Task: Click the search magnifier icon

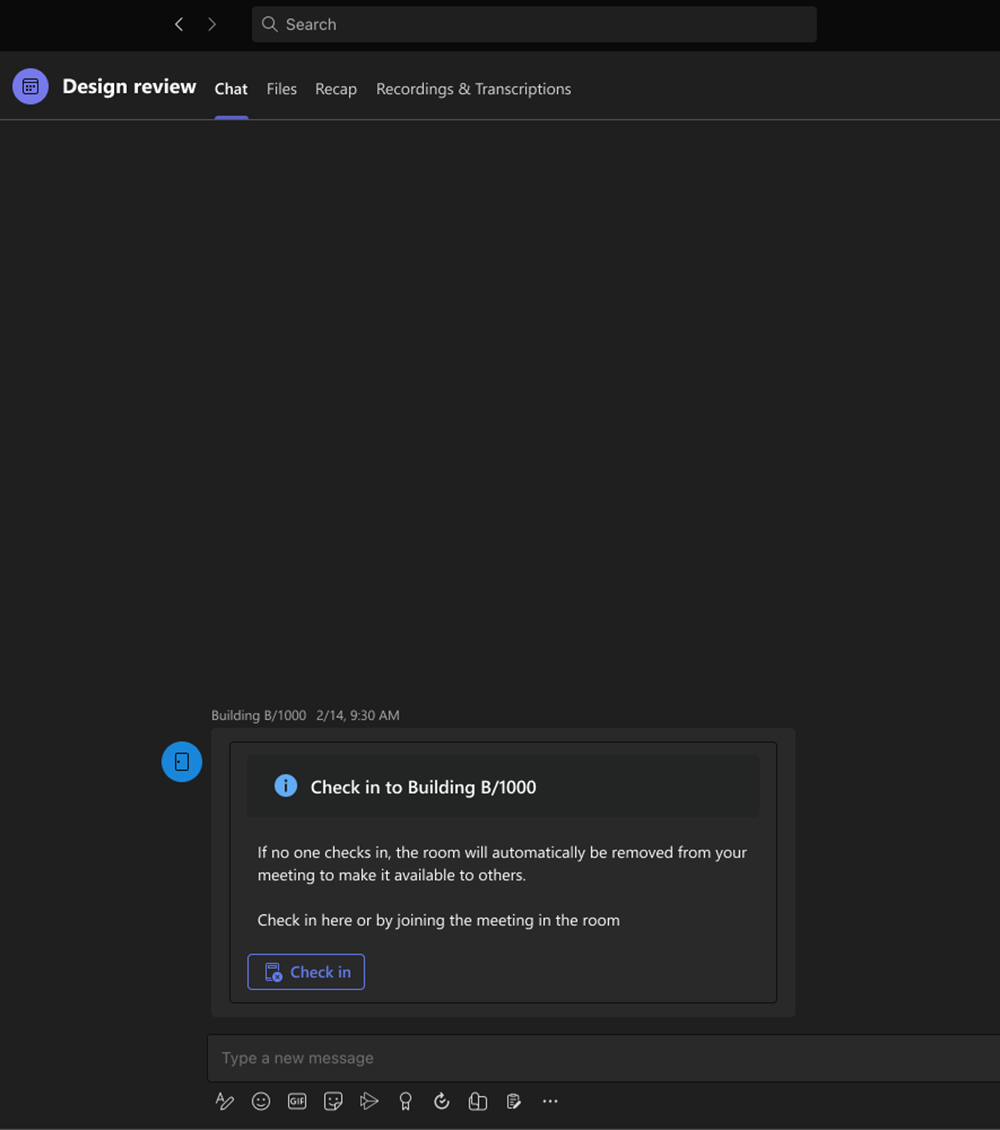Action: pyautogui.click(x=269, y=25)
